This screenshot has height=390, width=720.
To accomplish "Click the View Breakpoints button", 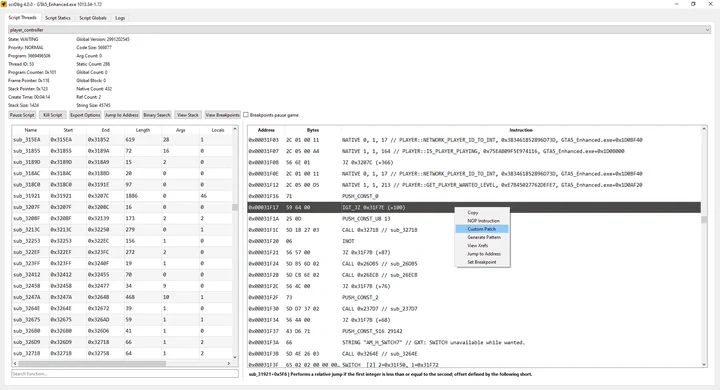I will click(x=222, y=115).
